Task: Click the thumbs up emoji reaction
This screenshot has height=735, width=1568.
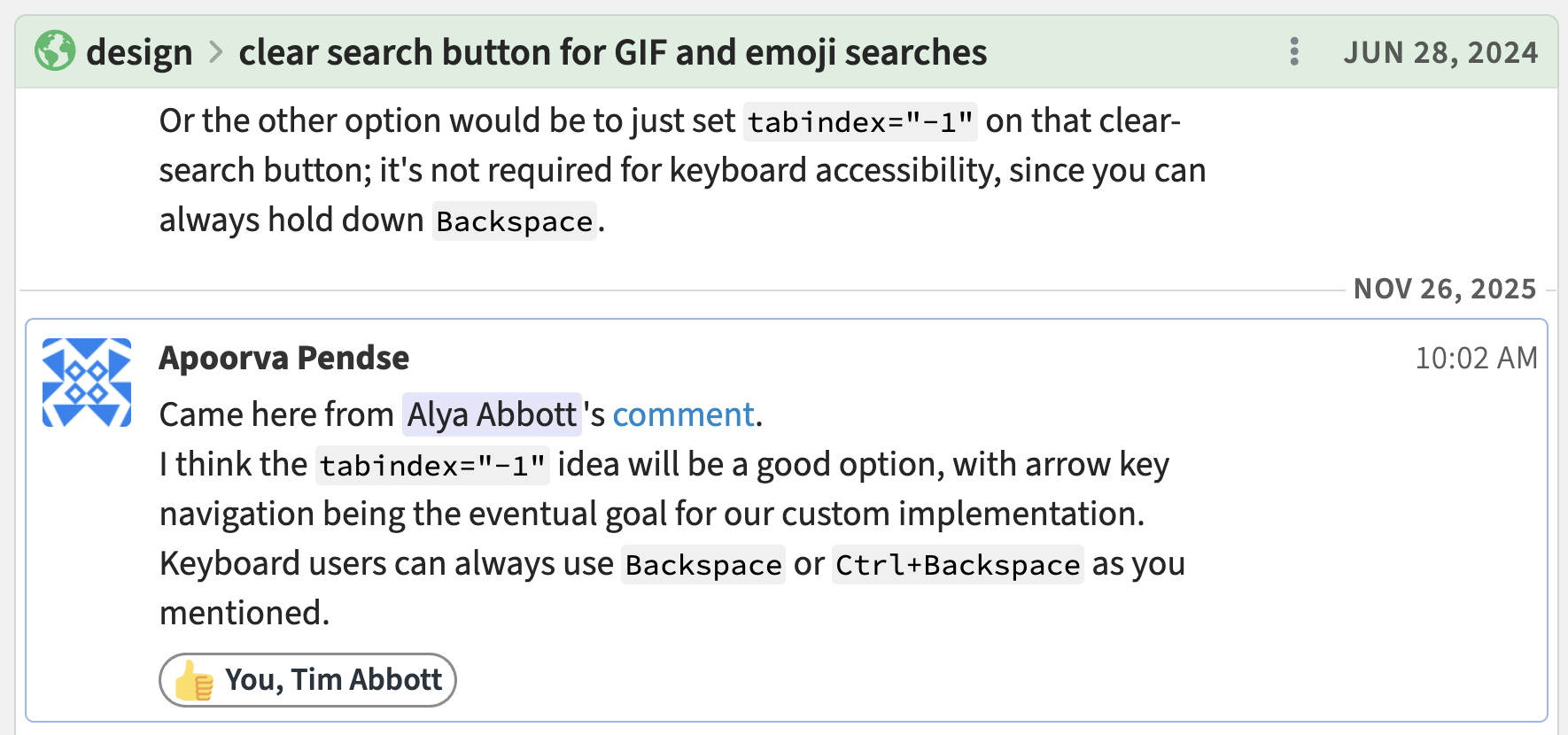Action: (194, 681)
